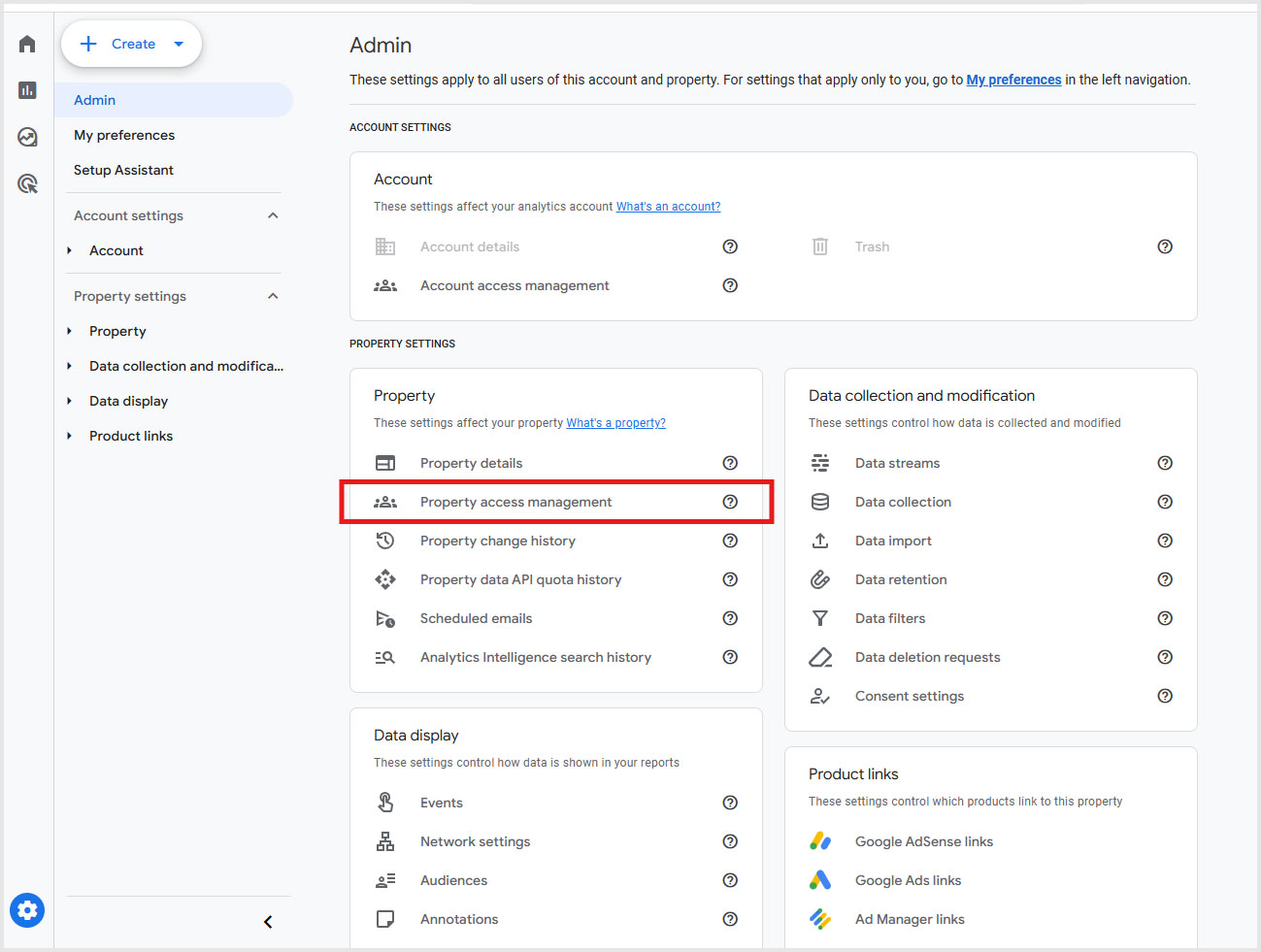Collapse the sidebar with left chevron
Image resolution: width=1261 pixels, height=952 pixels.
(268, 922)
